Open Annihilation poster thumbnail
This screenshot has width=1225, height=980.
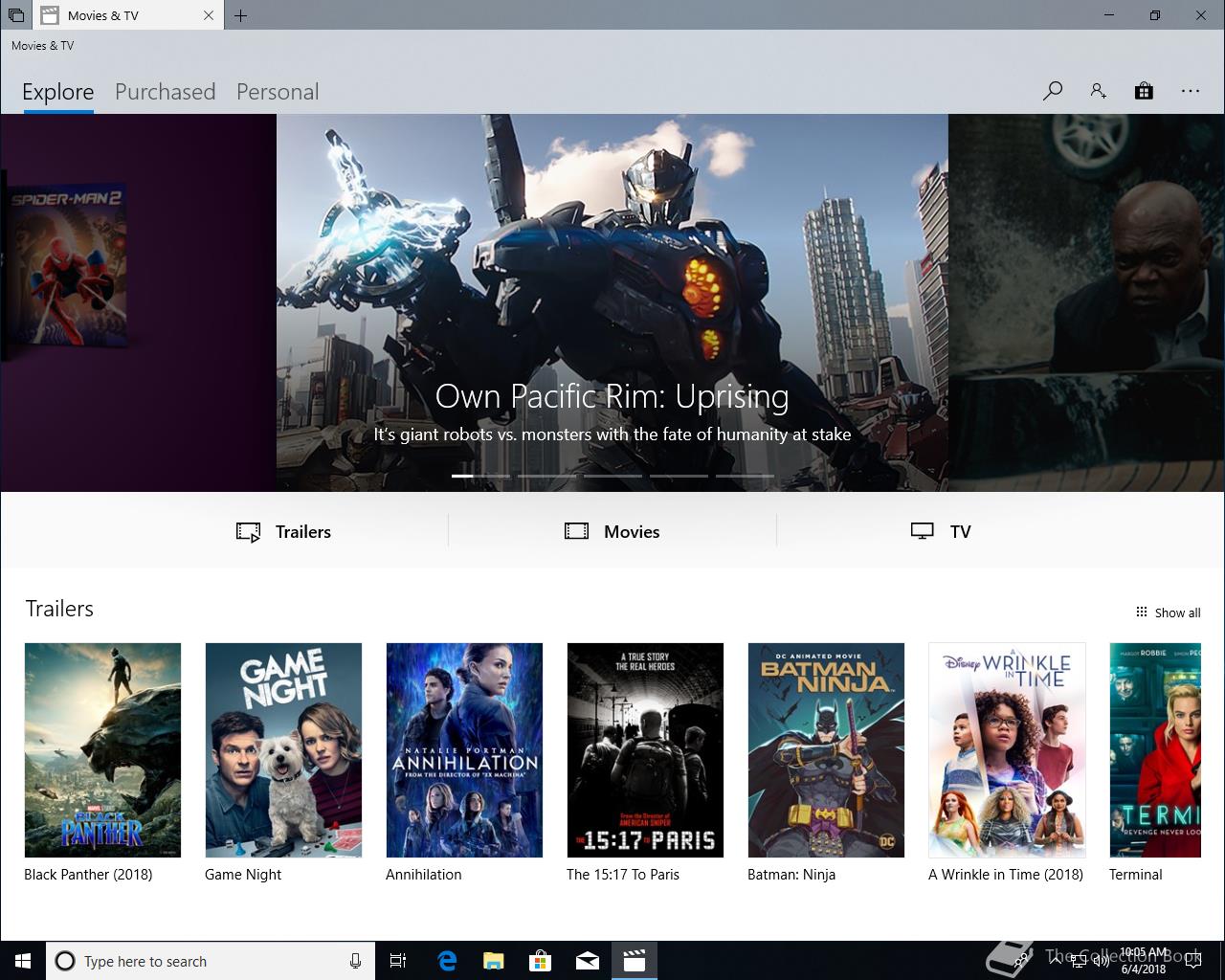point(464,750)
